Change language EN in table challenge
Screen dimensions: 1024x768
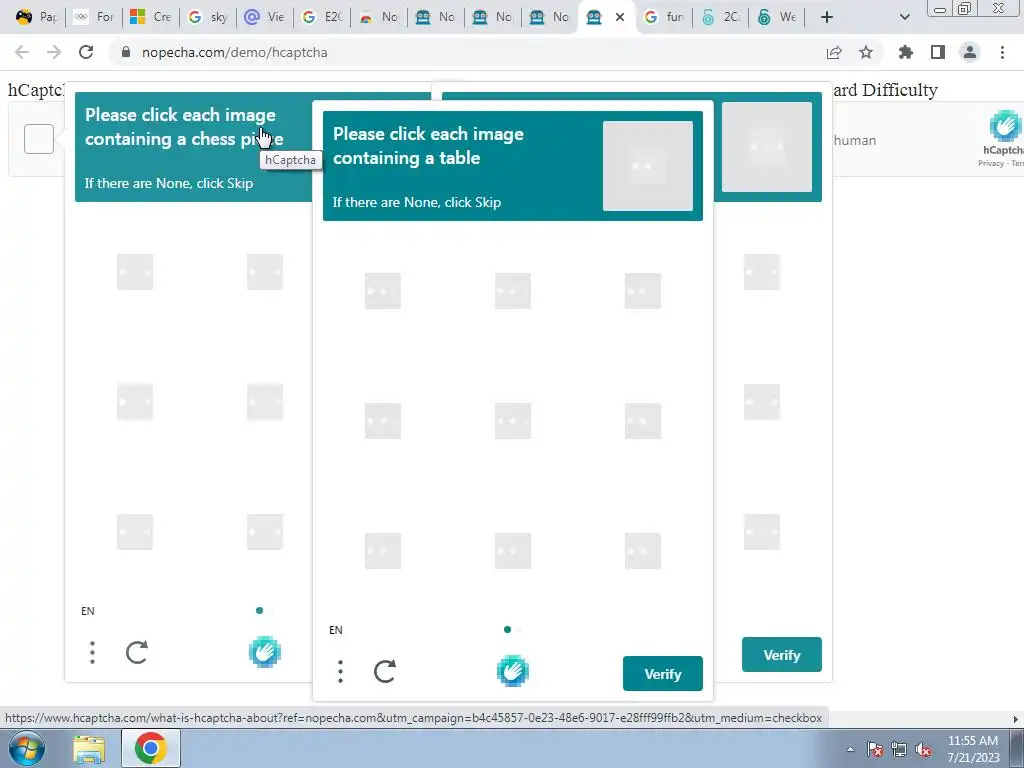click(336, 630)
